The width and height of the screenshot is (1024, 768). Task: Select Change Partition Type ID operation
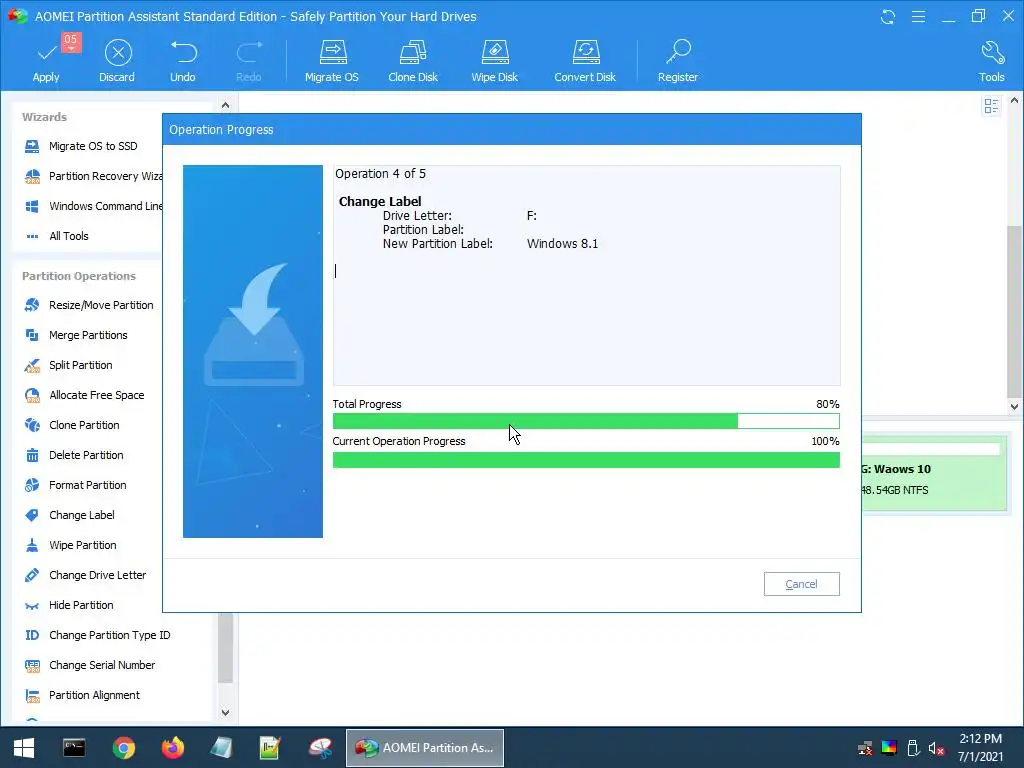97,635
